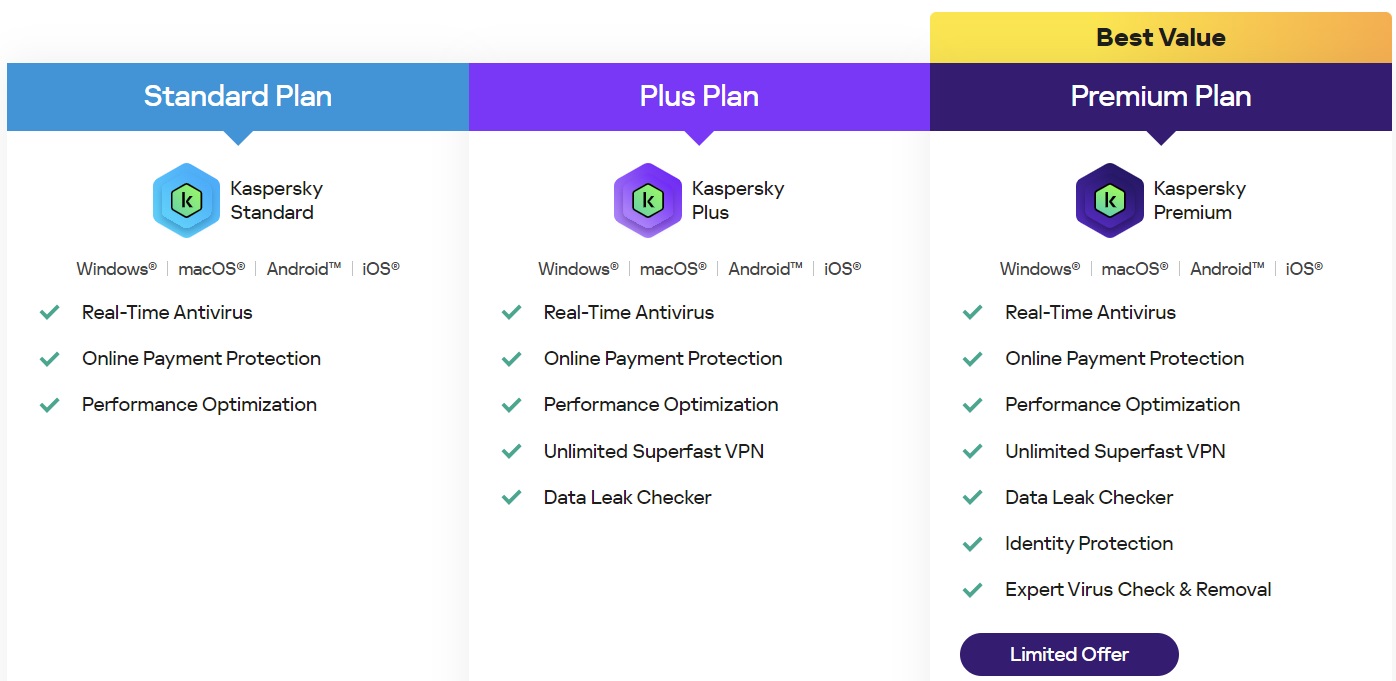Click the Windows platform label under Kaspersky Plus
Image resolution: width=1396 pixels, height=681 pixels.
coord(578,268)
